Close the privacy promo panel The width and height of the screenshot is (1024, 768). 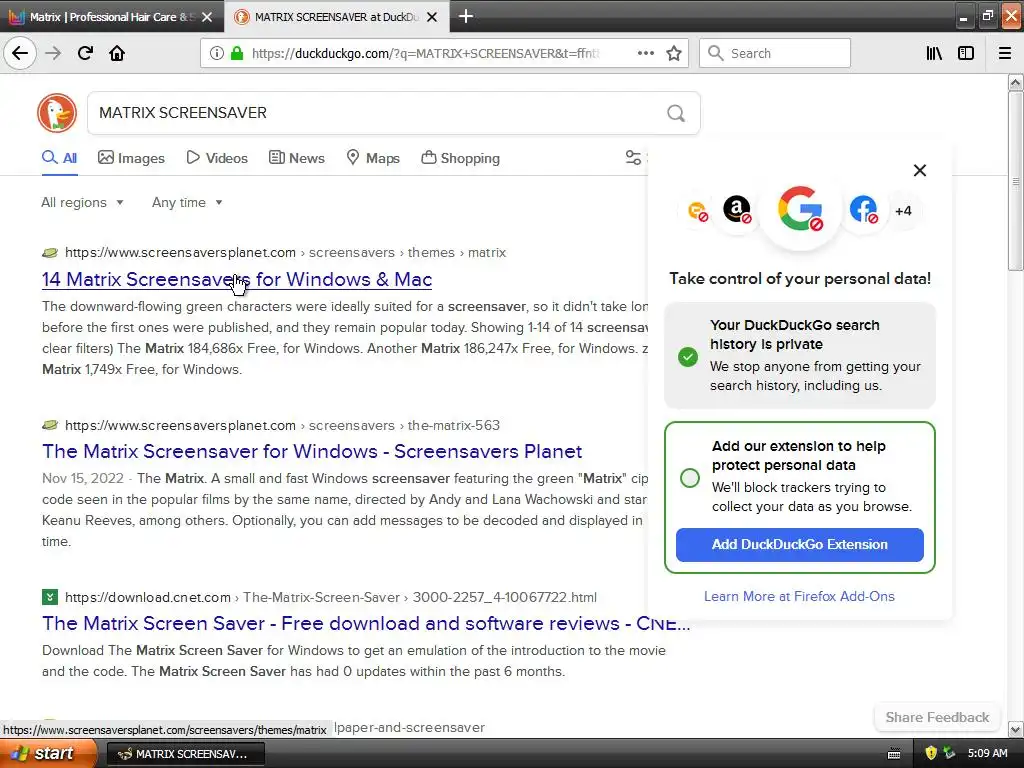920,170
